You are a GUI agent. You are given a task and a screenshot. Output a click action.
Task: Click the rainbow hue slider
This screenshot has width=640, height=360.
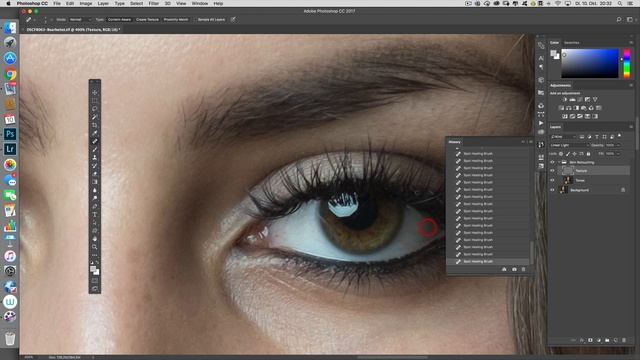point(627,63)
